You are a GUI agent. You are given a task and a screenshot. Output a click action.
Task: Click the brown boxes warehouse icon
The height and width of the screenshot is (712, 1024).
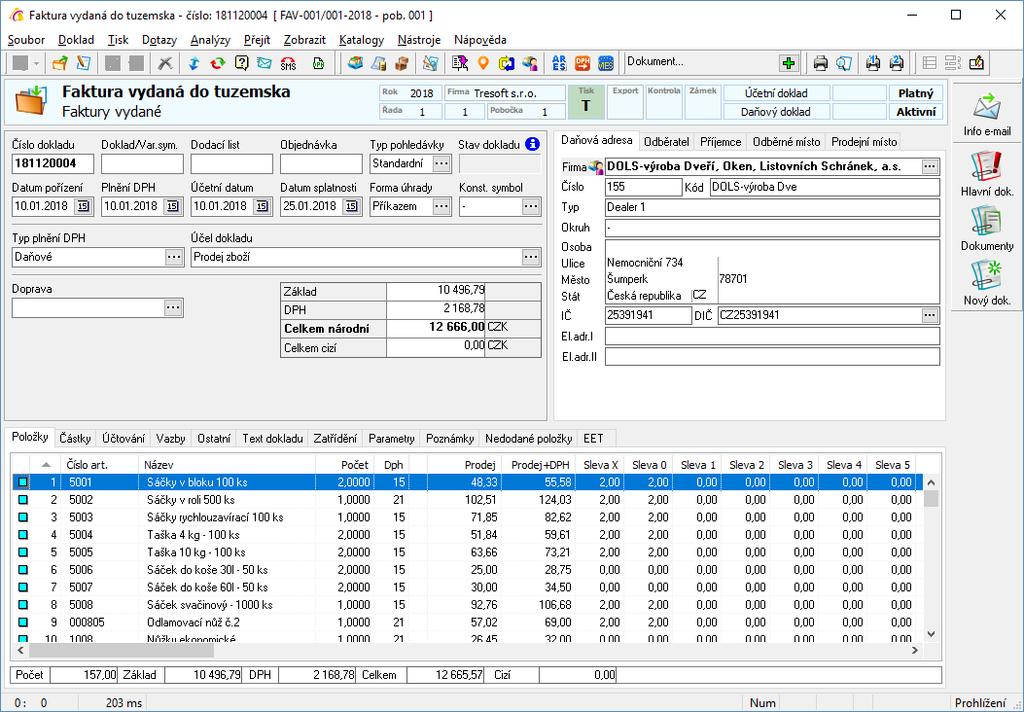[402, 63]
